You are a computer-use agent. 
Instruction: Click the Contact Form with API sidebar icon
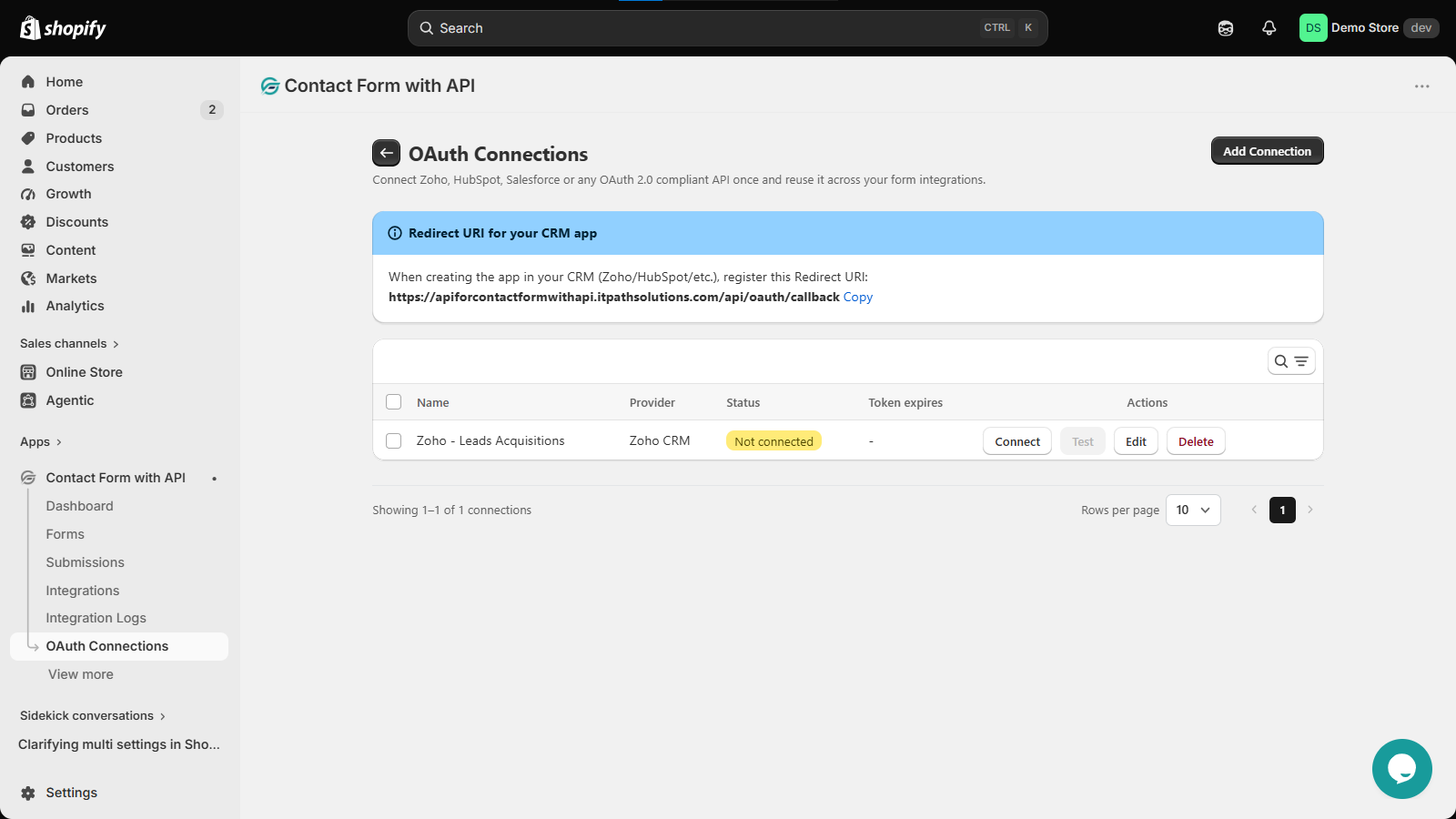coord(28,478)
